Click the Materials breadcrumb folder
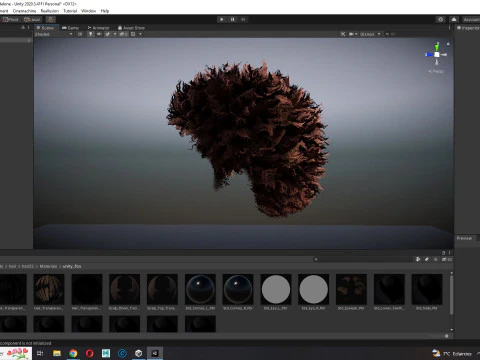Viewport: 480px width, 360px height. [48, 266]
